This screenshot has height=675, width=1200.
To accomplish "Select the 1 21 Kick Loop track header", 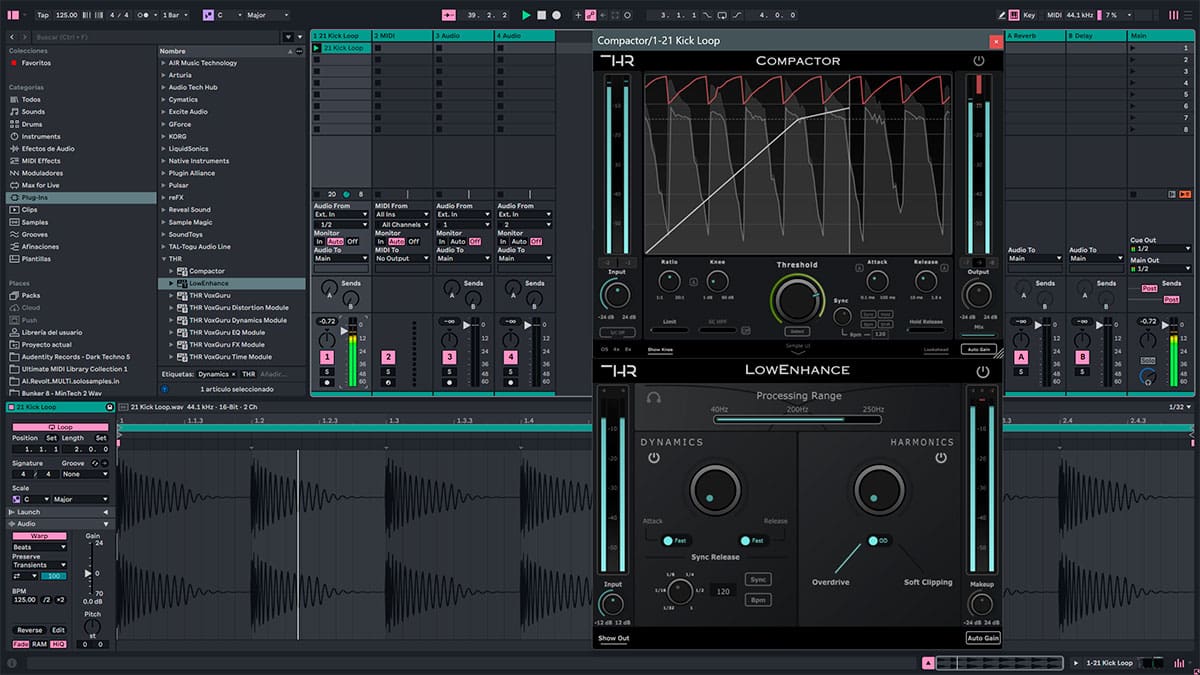I will coord(340,36).
